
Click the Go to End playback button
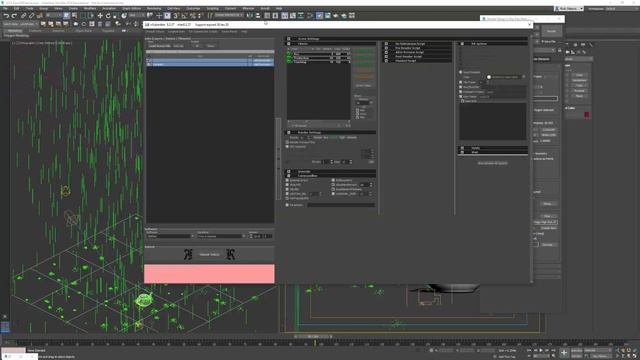pos(553,350)
